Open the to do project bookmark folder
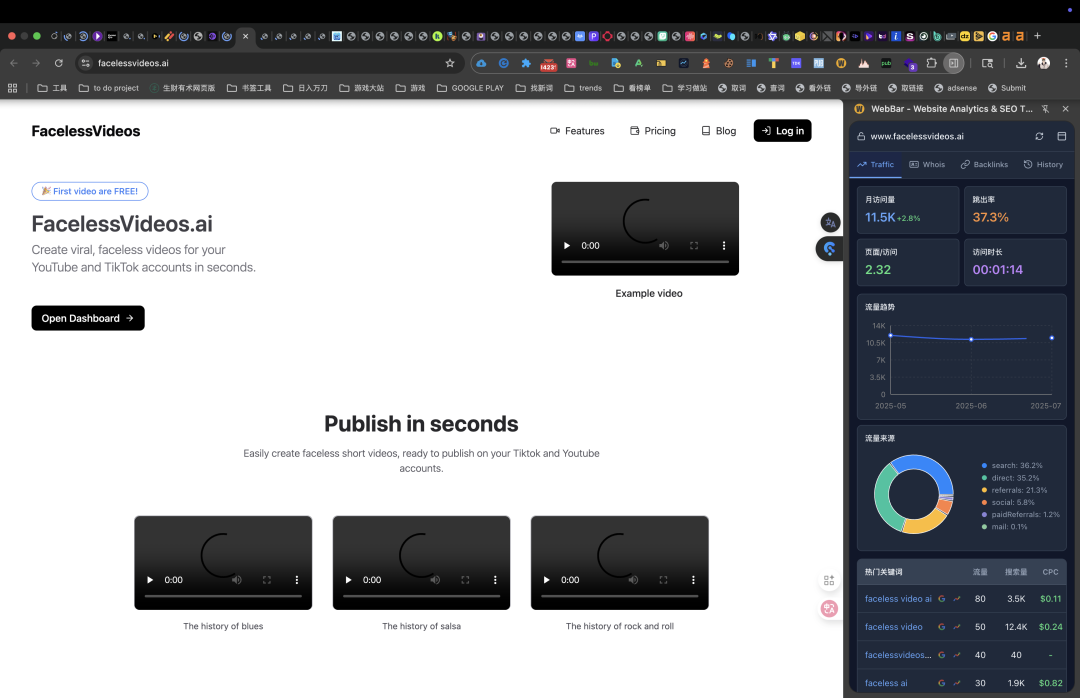1080x698 pixels. tap(109, 88)
